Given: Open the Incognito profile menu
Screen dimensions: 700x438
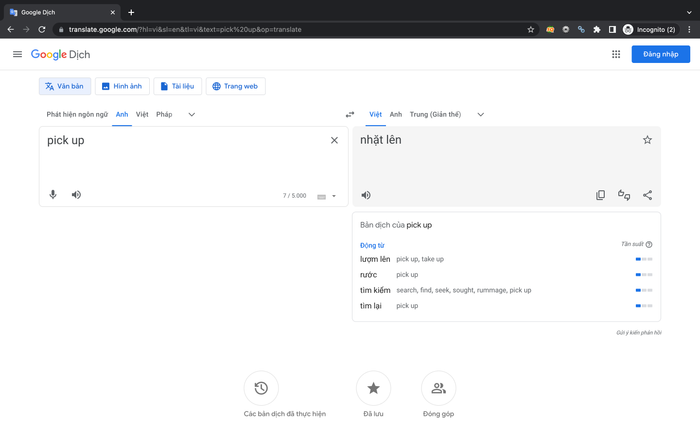Looking at the screenshot, I should (x=650, y=29).
